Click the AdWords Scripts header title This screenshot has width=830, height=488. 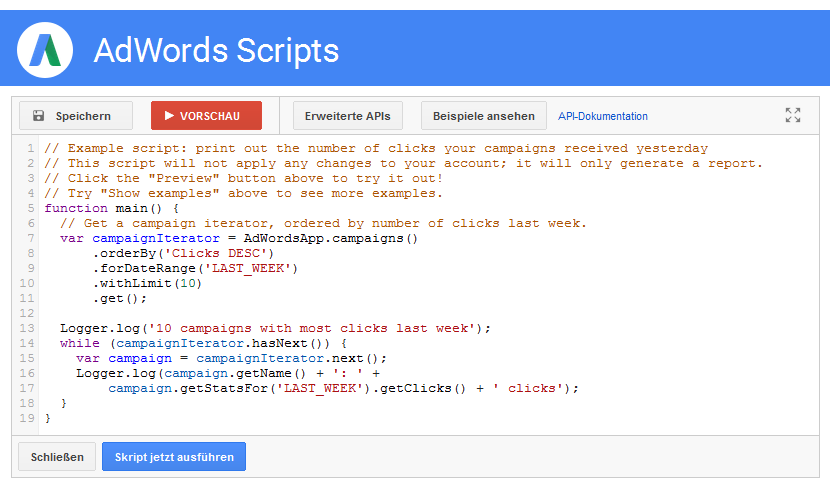[216, 50]
